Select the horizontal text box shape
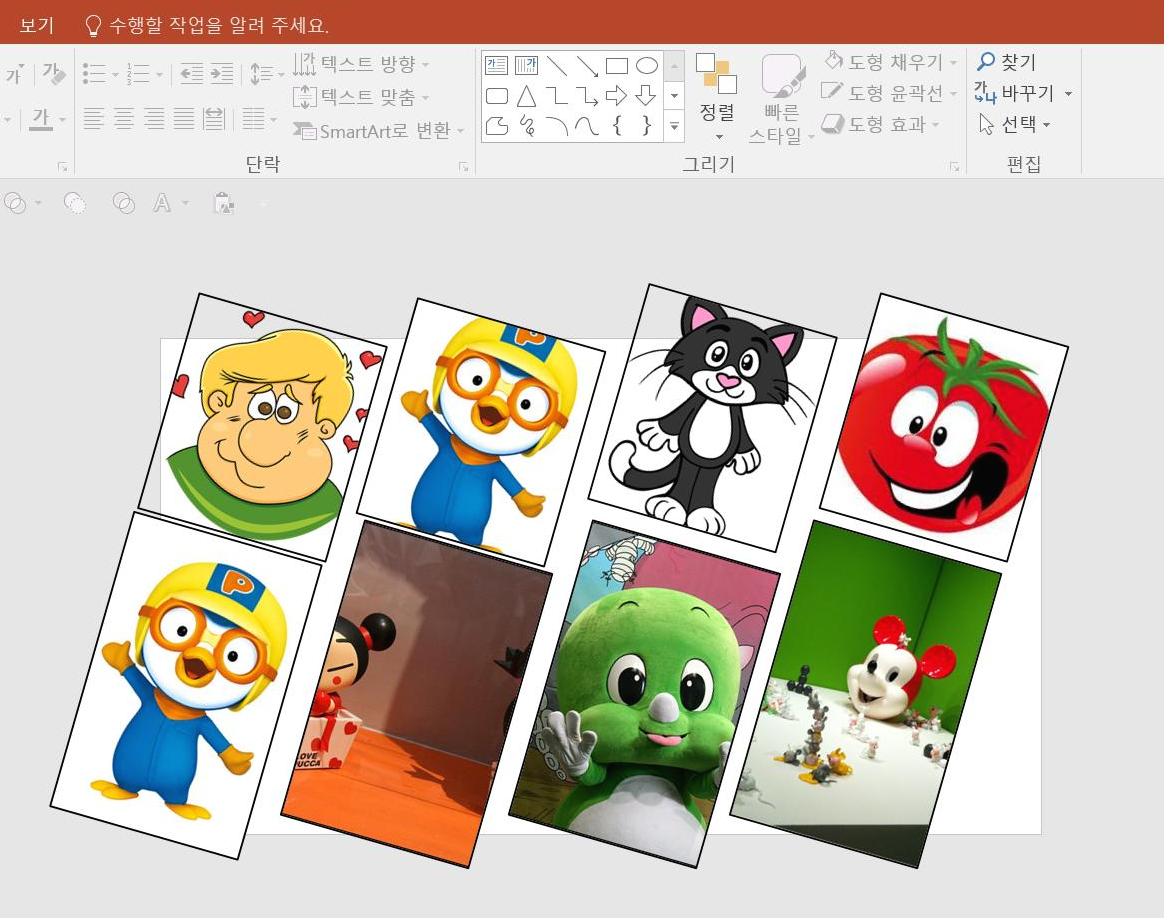This screenshot has width=1164, height=918. coord(496,65)
